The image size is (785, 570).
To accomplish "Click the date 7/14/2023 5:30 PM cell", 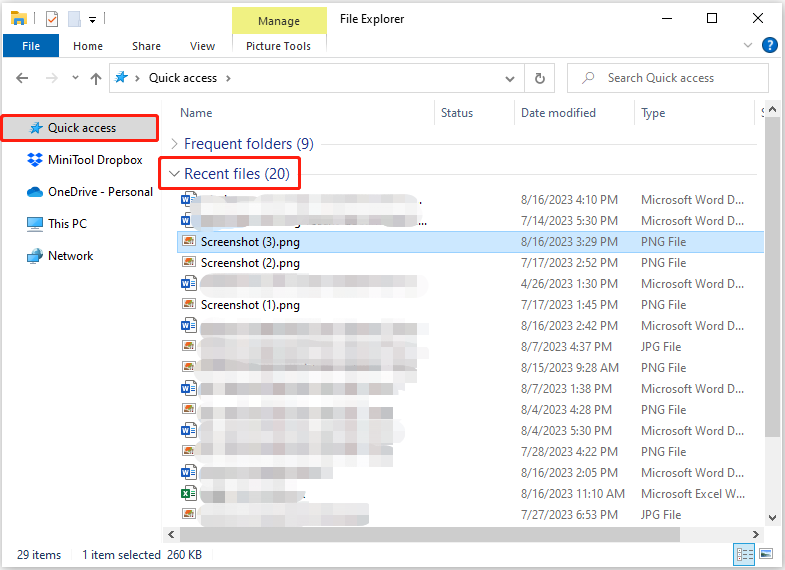I will 569,221.
